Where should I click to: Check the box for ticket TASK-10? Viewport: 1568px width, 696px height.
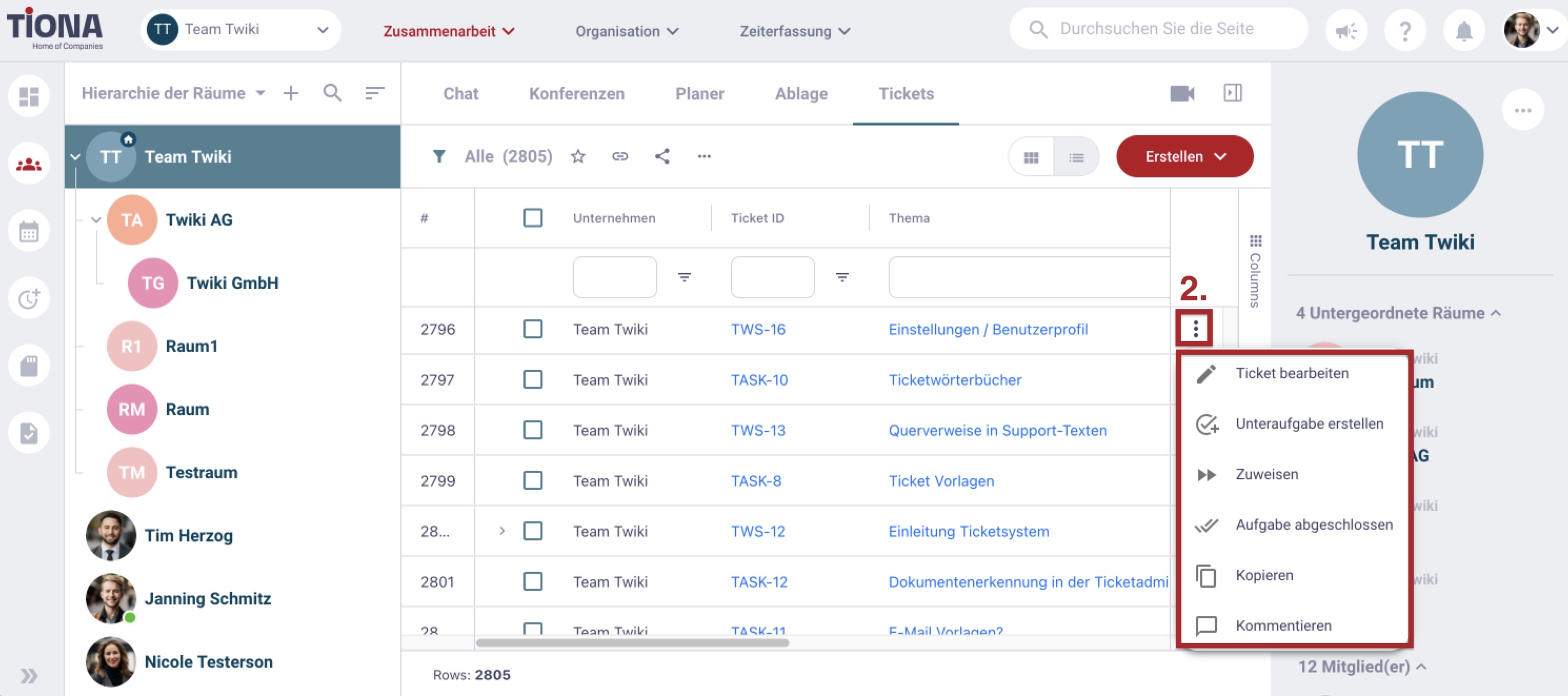point(533,379)
